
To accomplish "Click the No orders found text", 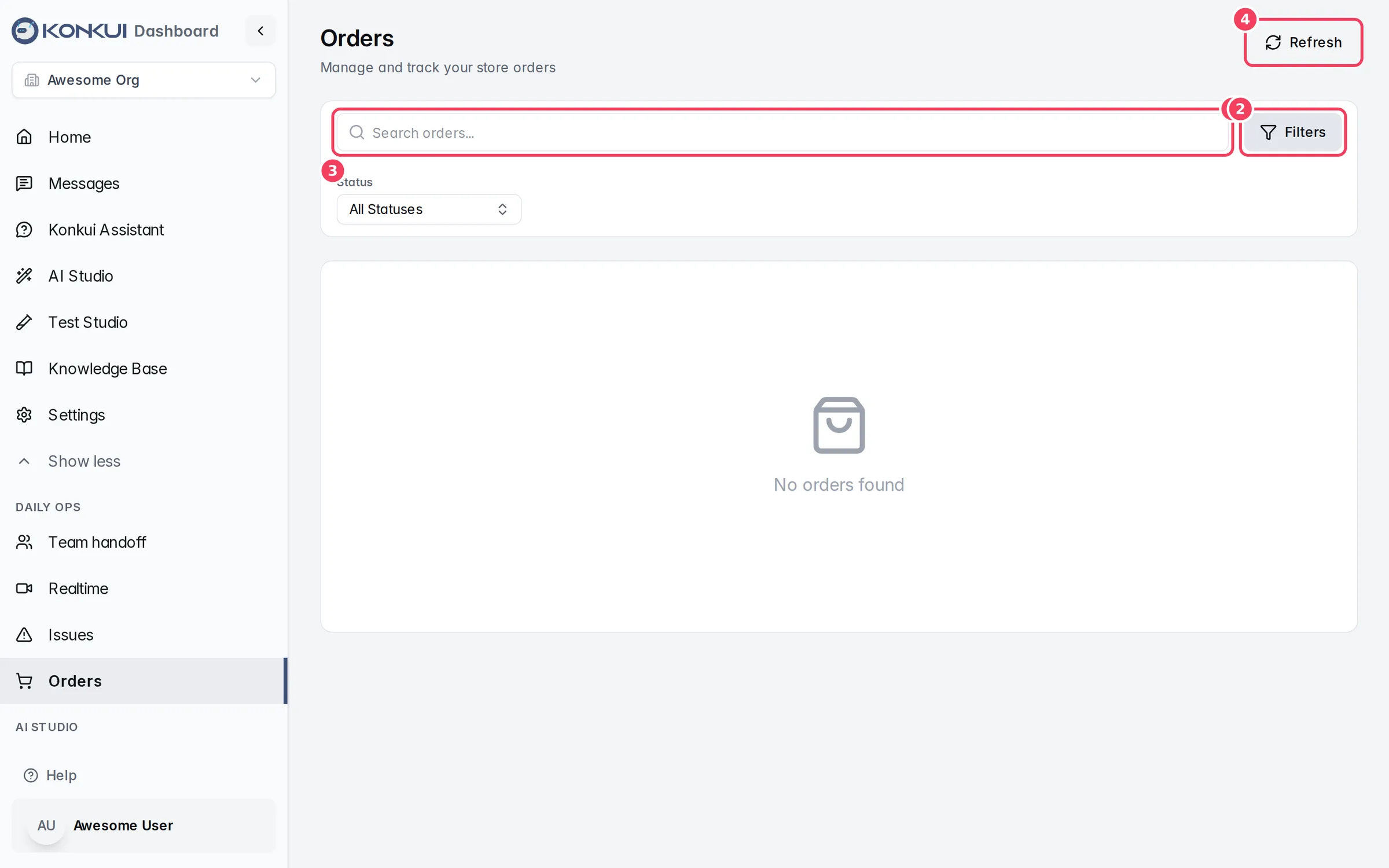I will pos(839,484).
